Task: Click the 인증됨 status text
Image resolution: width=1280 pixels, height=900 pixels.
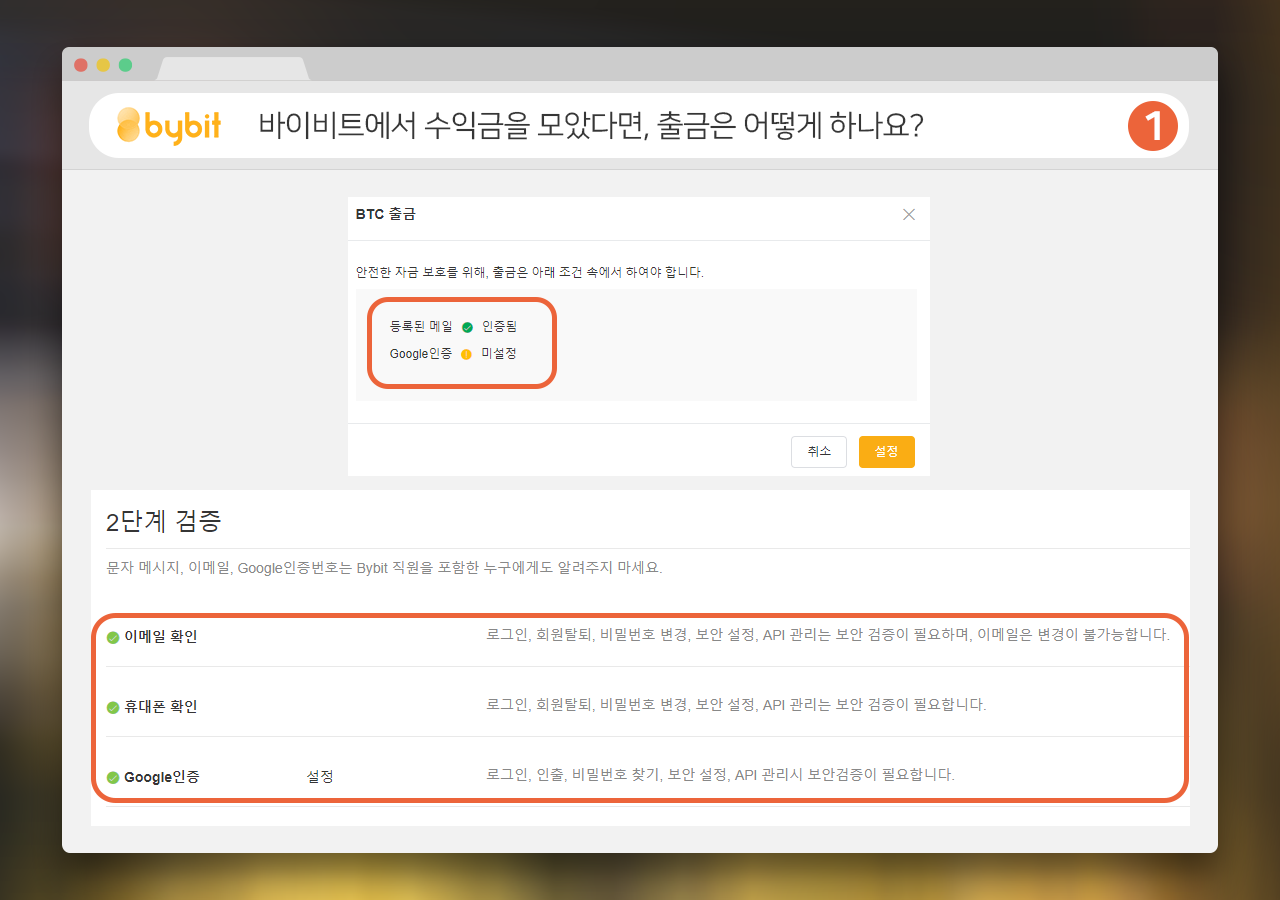Action: pos(499,327)
